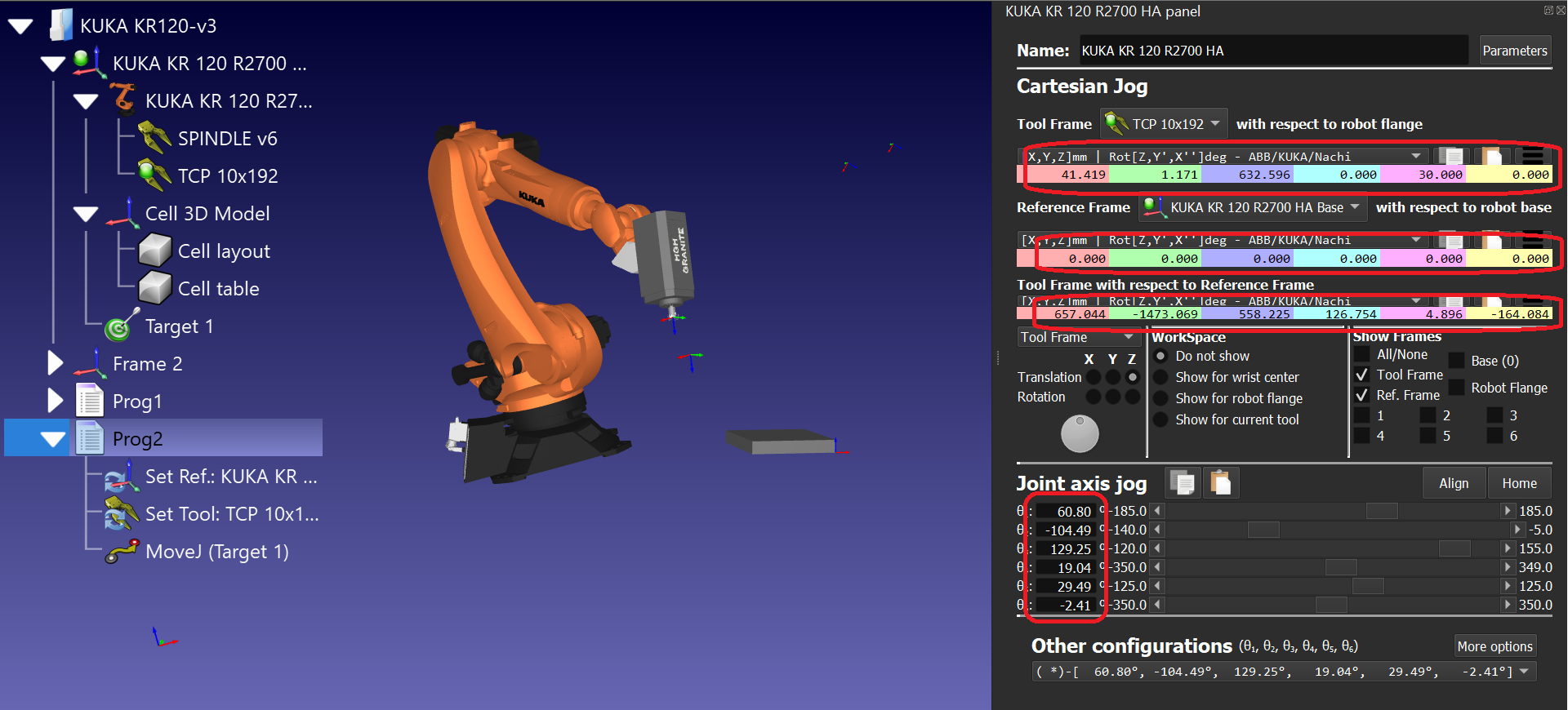Screen dimensions: 1568x710
Task: Copy joint values in Joint axis jog
Action: pyautogui.click(x=1182, y=483)
